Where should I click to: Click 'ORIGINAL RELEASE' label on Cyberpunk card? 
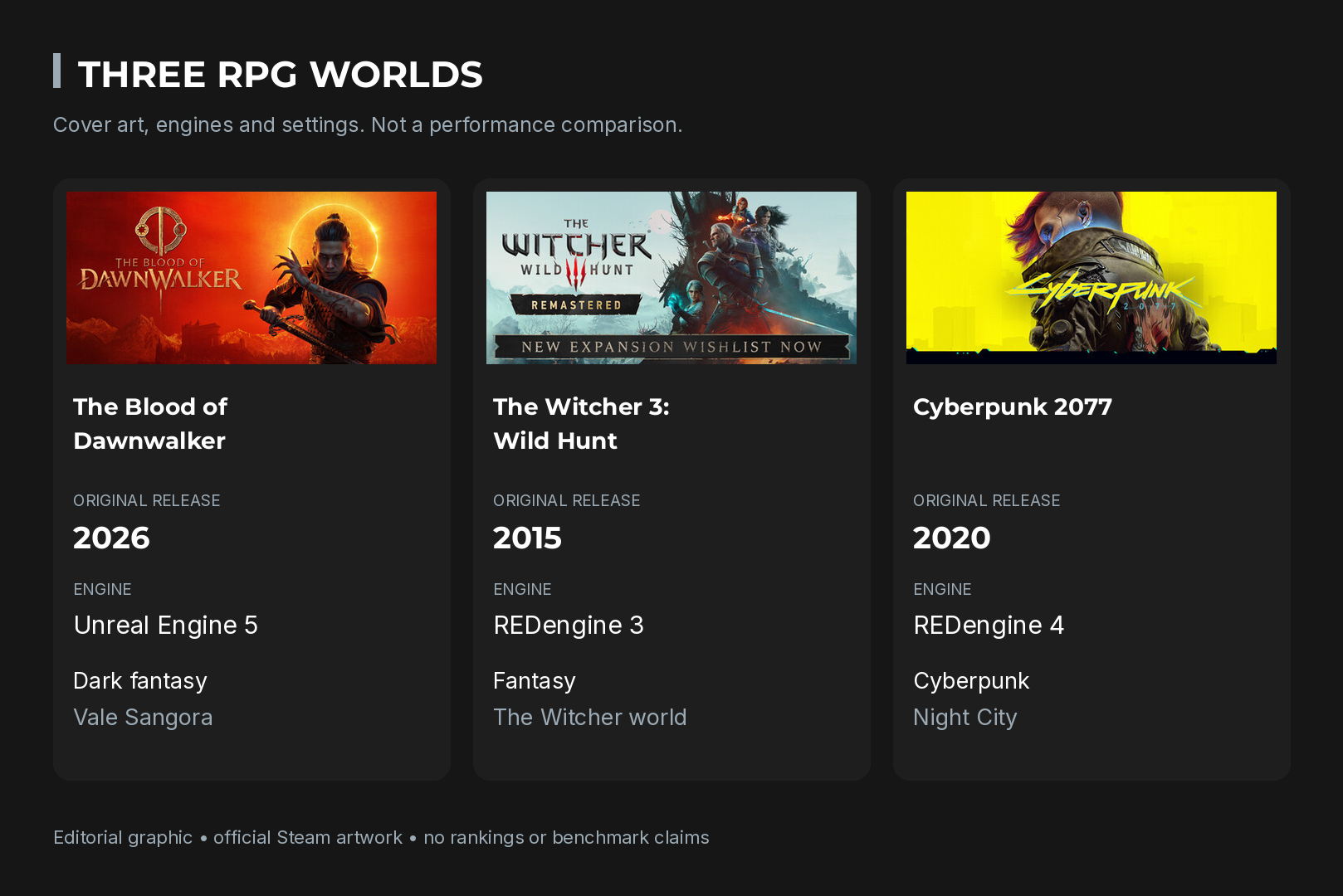point(987,500)
